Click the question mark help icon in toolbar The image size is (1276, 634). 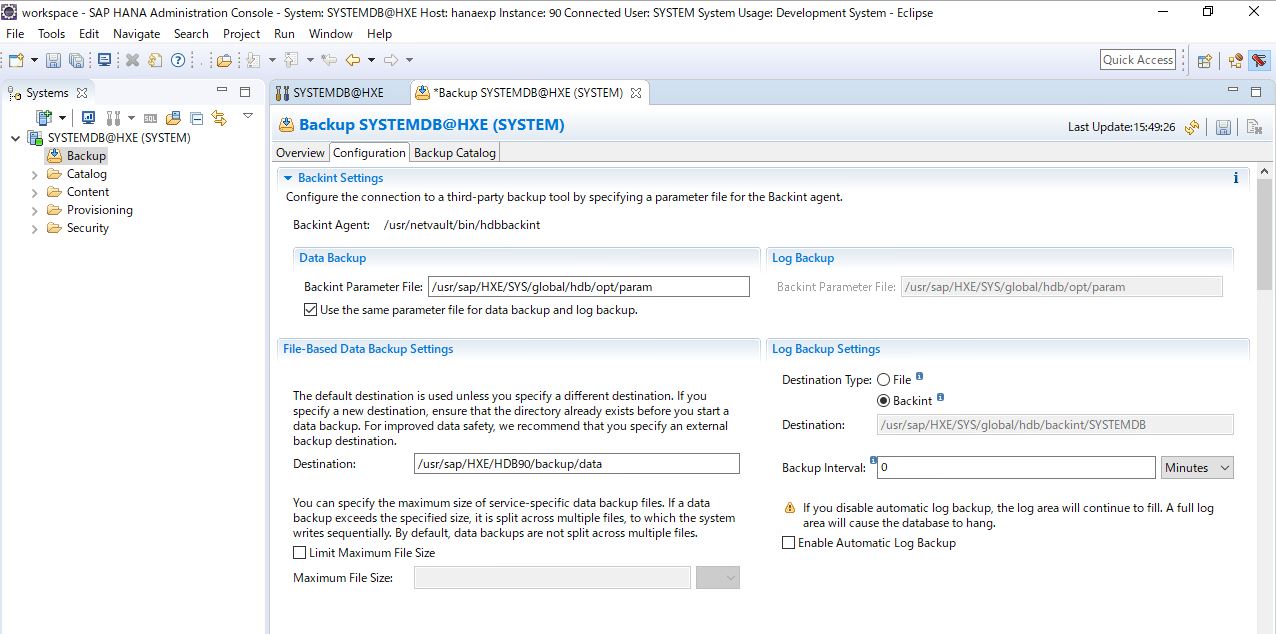(x=178, y=60)
